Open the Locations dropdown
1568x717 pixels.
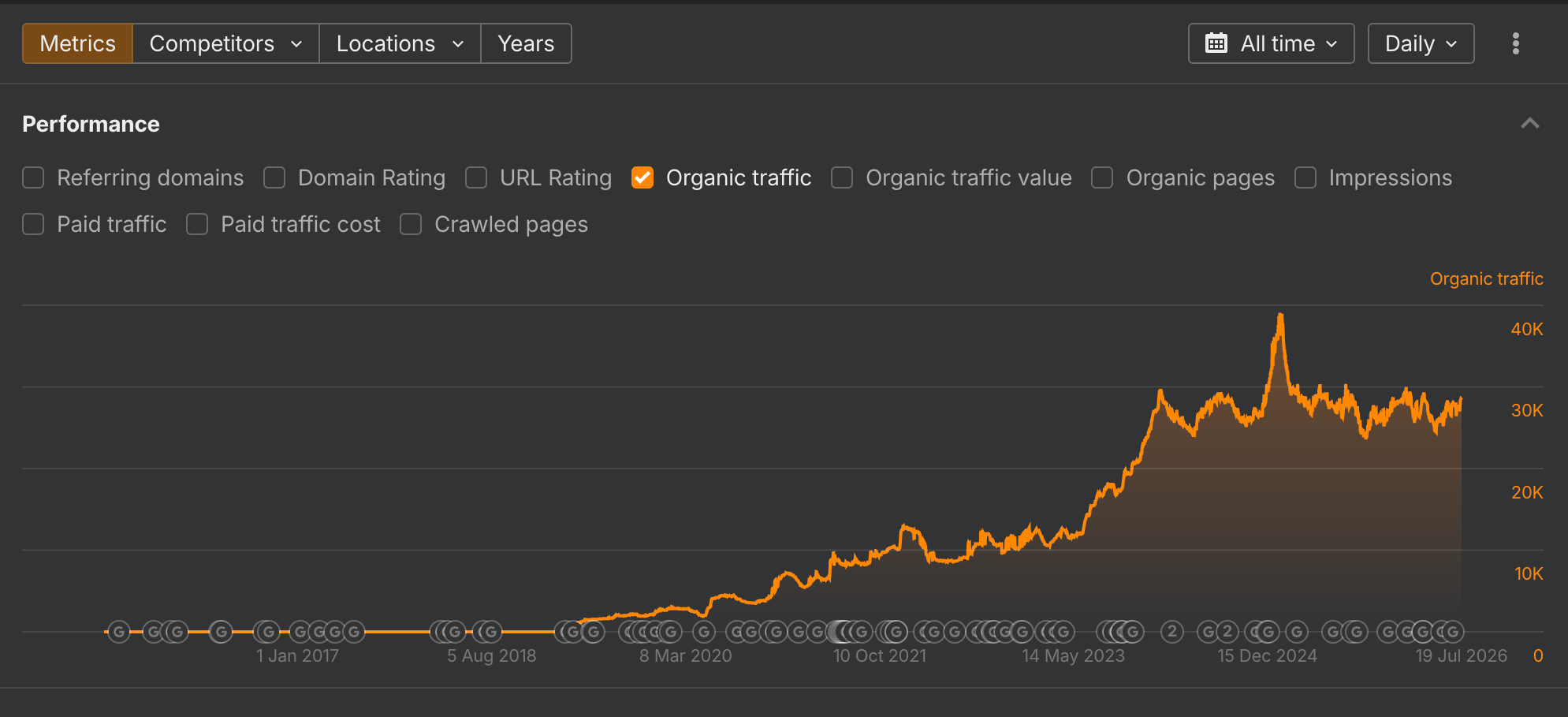pos(400,43)
